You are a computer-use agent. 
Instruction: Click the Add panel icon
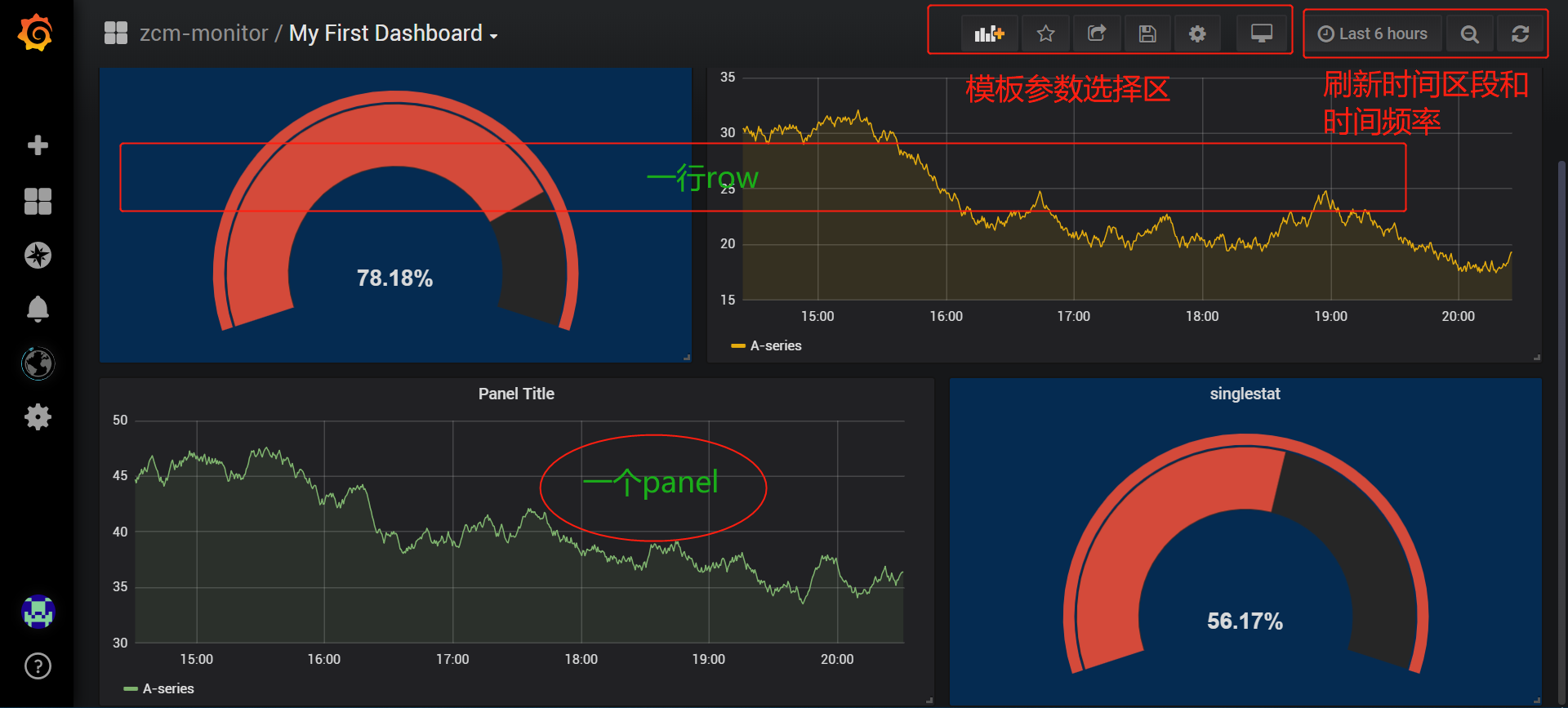point(989,33)
